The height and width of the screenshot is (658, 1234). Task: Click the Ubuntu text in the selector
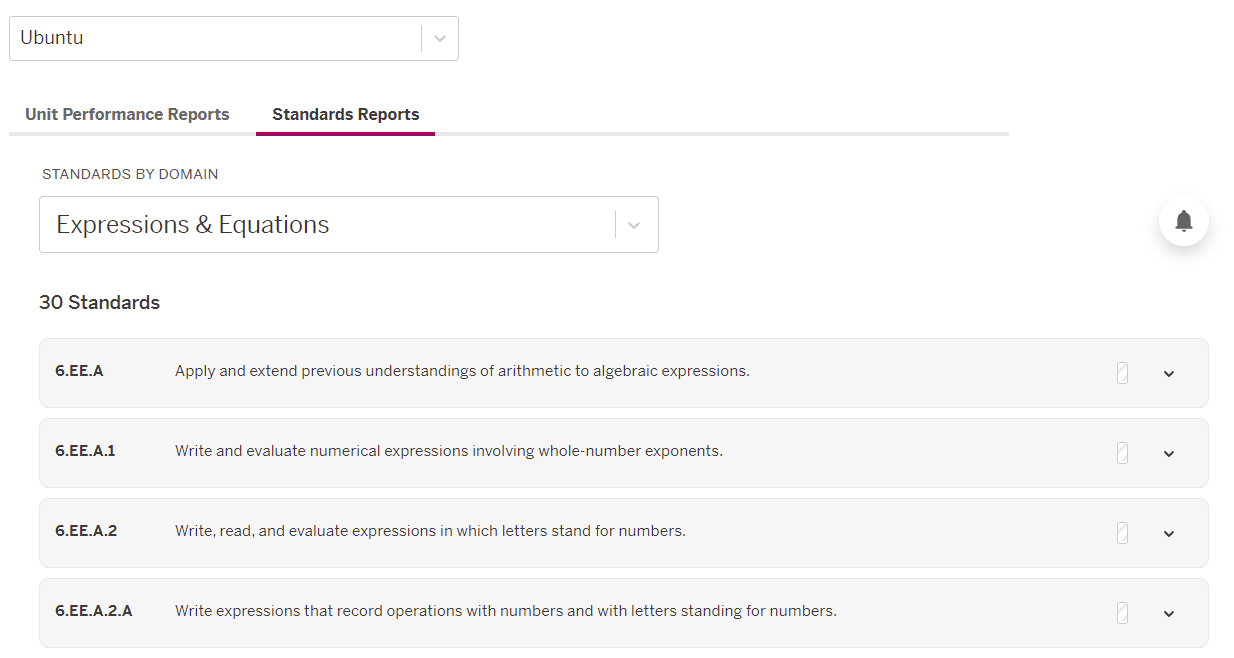[52, 38]
